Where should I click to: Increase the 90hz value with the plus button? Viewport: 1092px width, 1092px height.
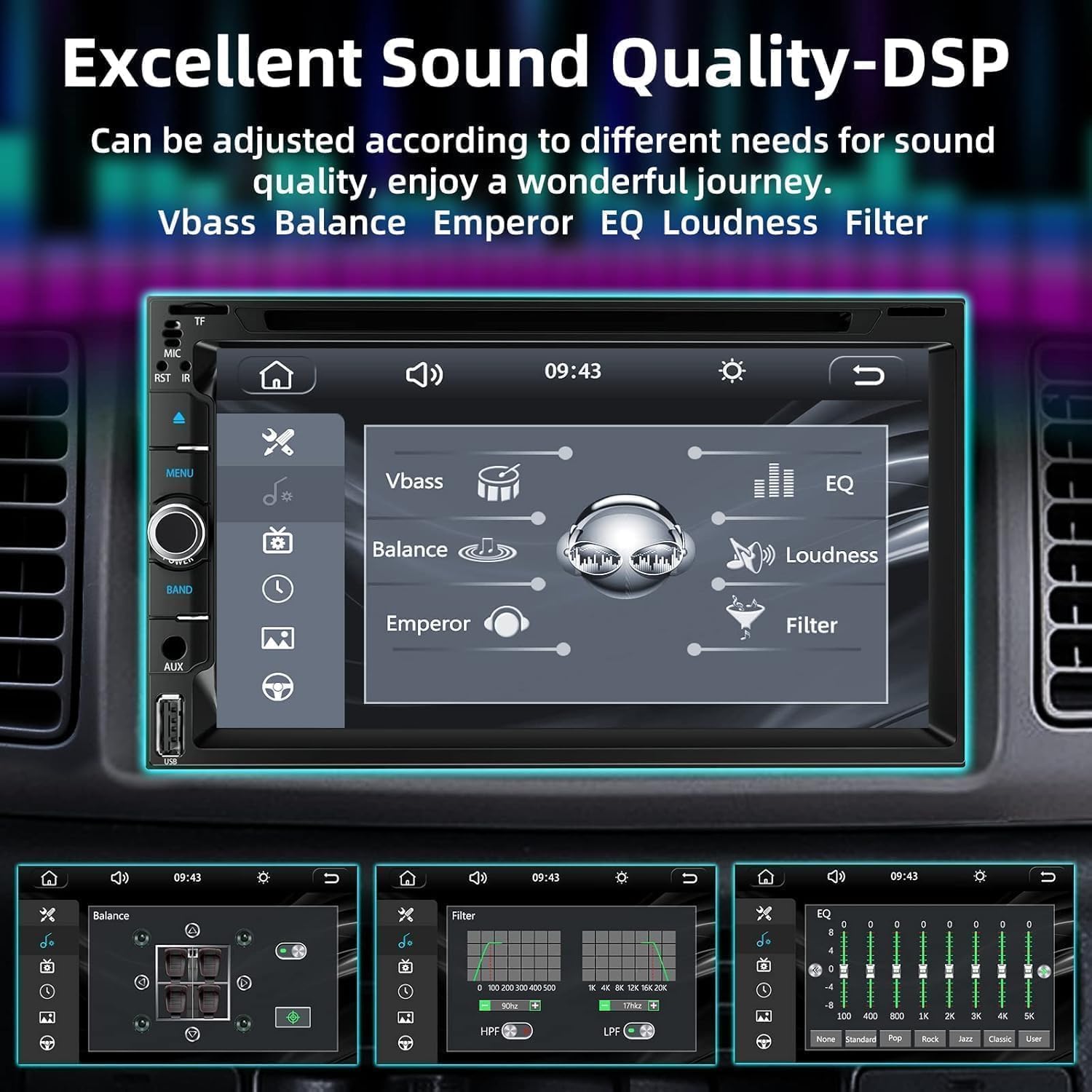point(535,1005)
